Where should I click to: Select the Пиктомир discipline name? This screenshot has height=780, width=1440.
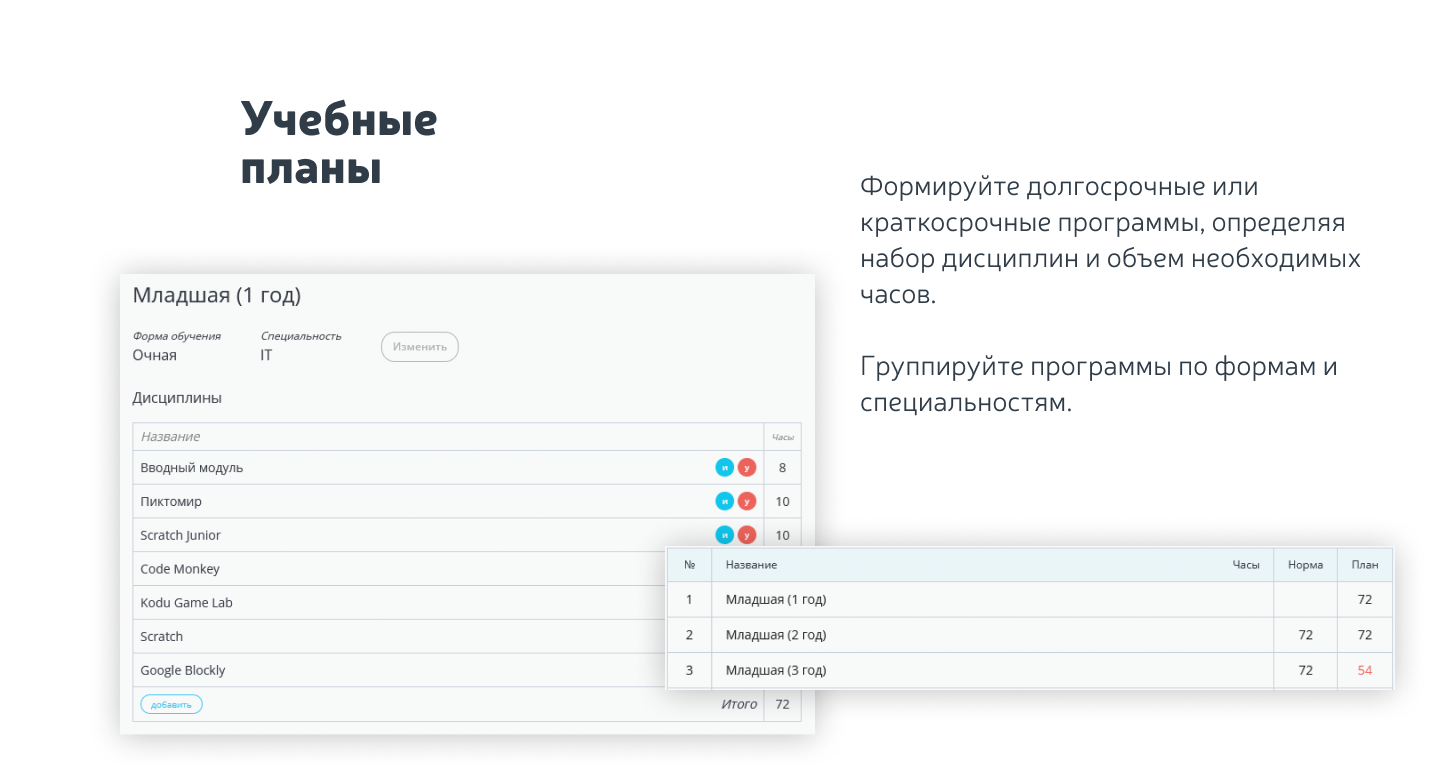coord(171,502)
